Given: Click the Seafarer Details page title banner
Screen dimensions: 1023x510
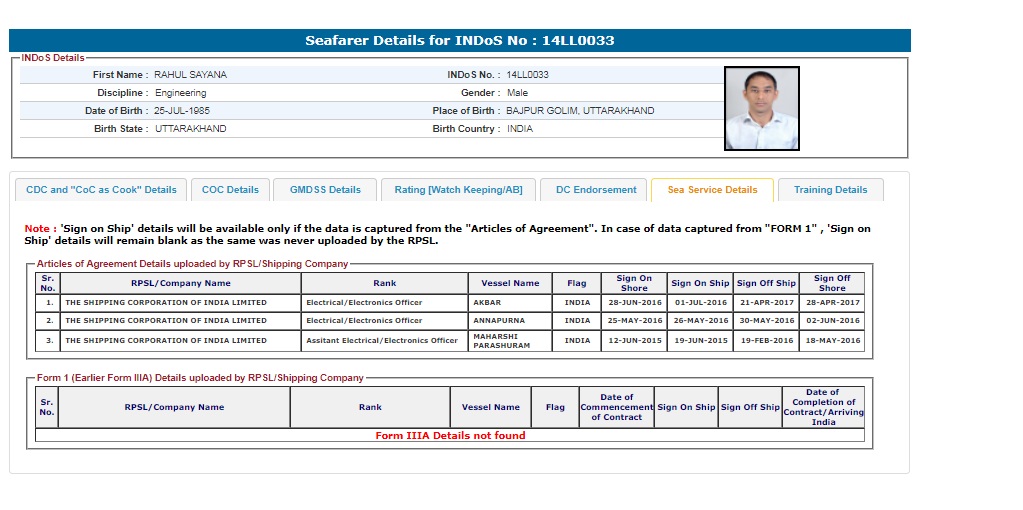Looking at the screenshot, I should coord(460,41).
